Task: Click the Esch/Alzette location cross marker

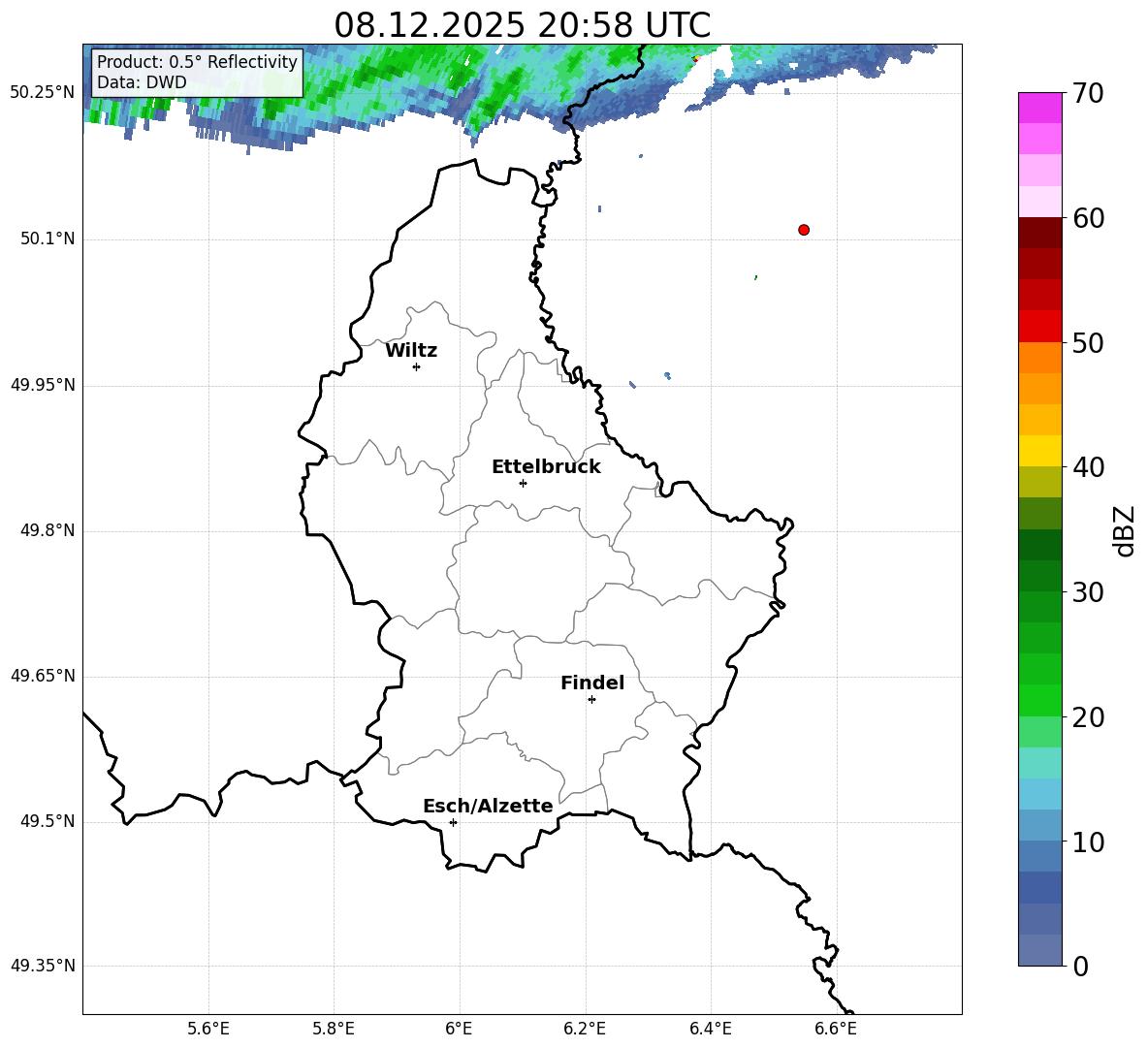Action: [x=453, y=822]
